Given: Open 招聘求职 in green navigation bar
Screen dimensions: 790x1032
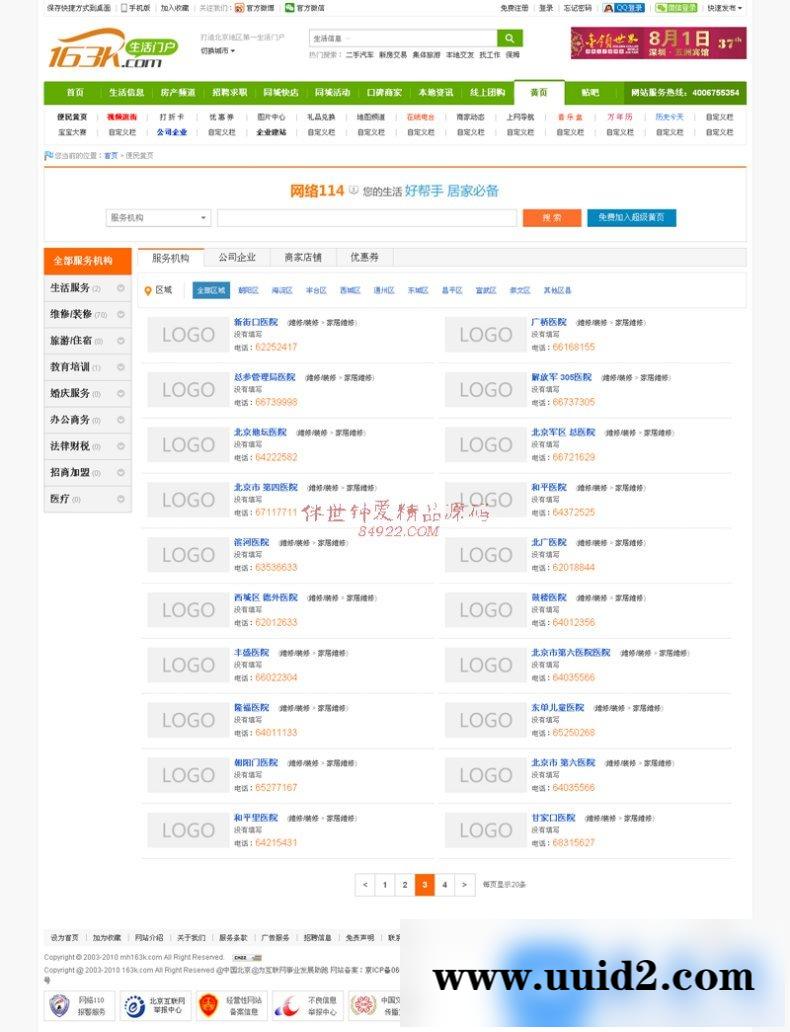Looking at the screenshot, I should tap(230, 93).
